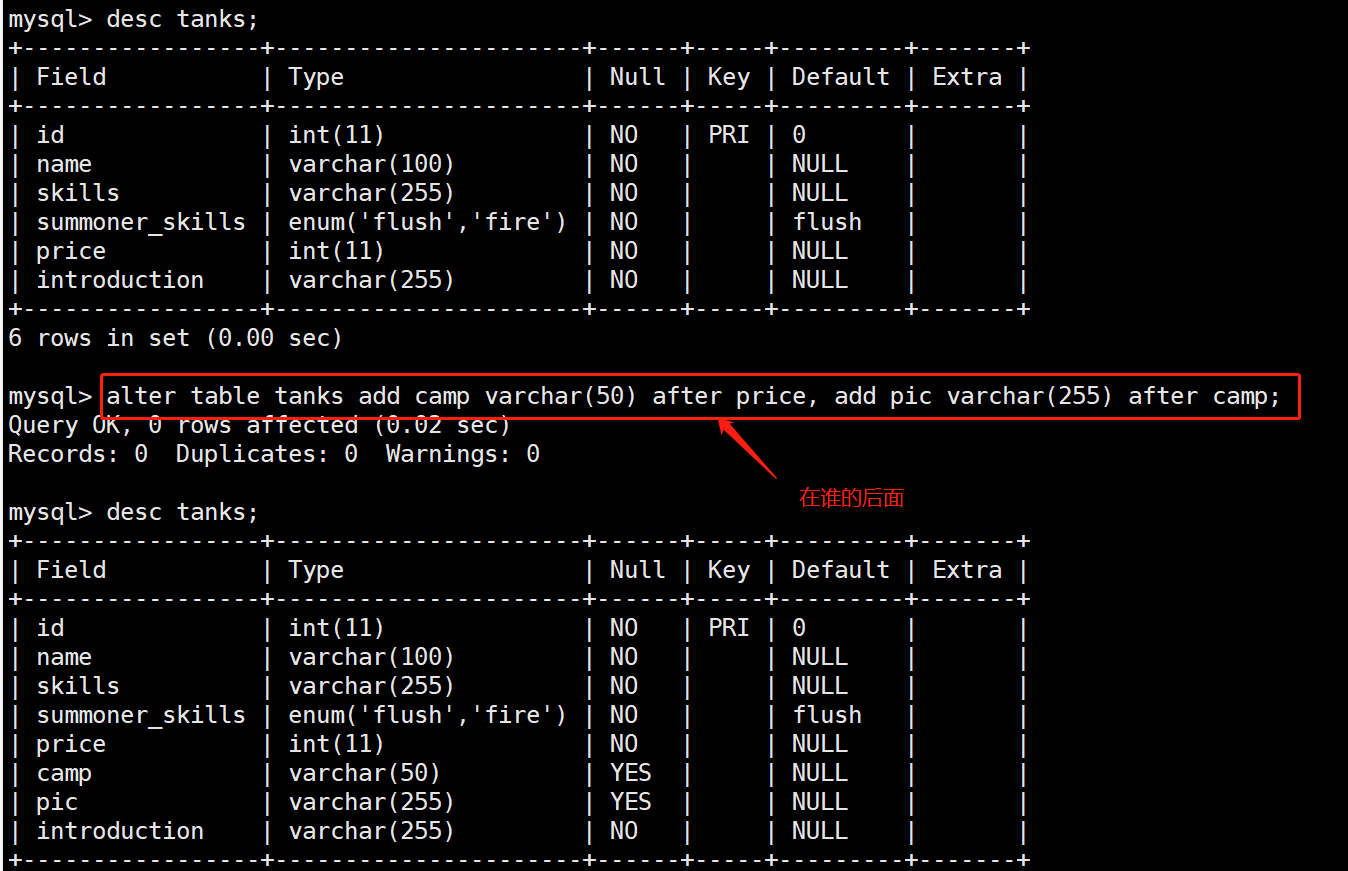Click 'flush' default value in the lower table
Screen dimensions: 1348x871
tap(827, 716)
